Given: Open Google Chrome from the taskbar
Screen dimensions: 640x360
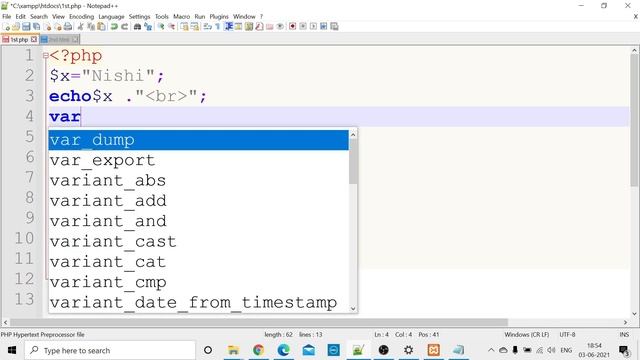Looking at the screenshot, I should 258,350.
